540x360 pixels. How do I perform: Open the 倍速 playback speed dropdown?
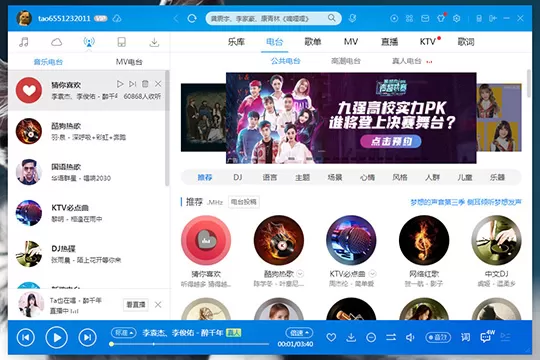click(x=299, y=333)
